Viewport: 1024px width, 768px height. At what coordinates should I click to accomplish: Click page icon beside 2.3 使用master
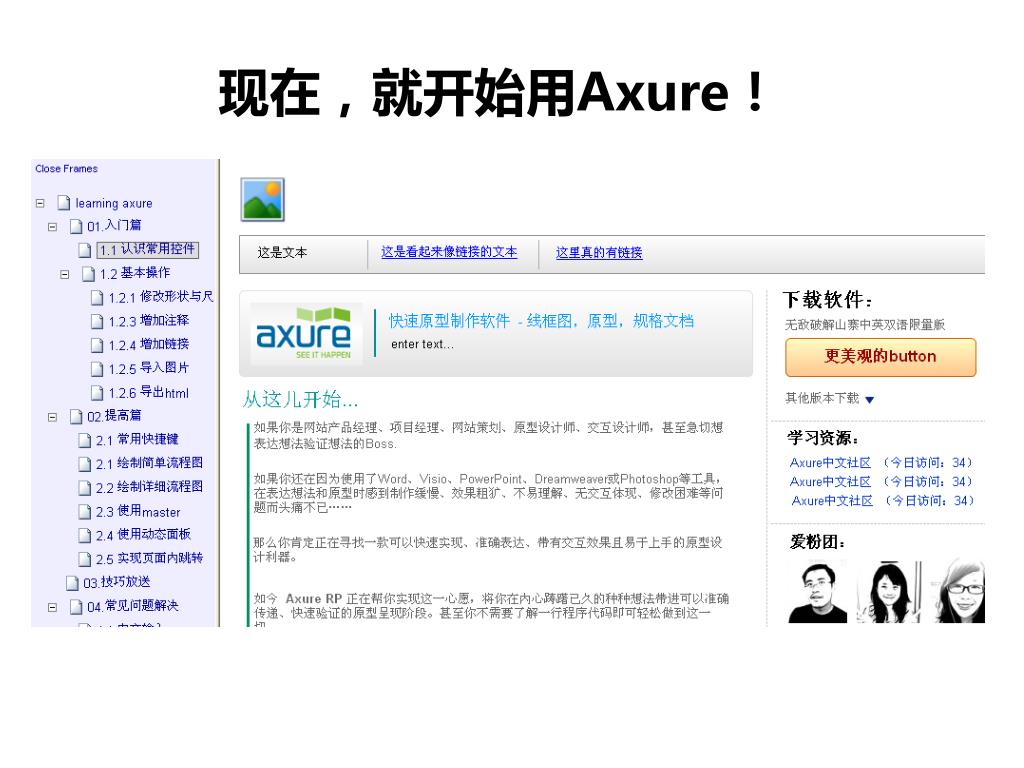click(85, 511)
